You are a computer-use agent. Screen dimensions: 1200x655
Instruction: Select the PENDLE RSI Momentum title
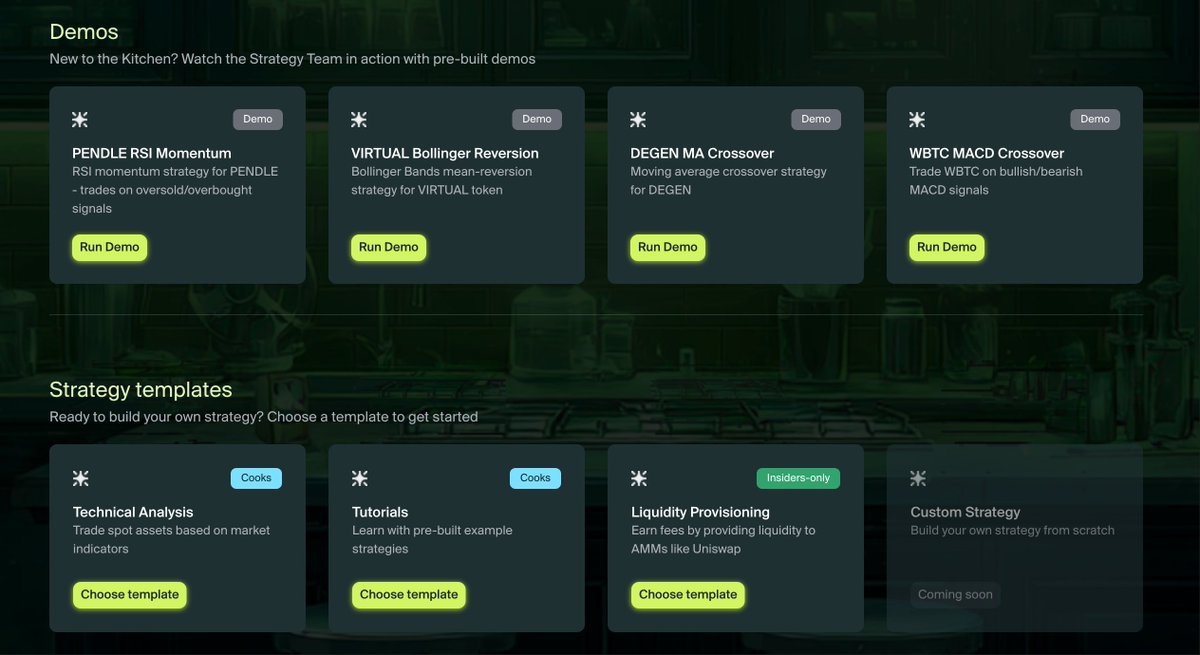tap(152, 153)
